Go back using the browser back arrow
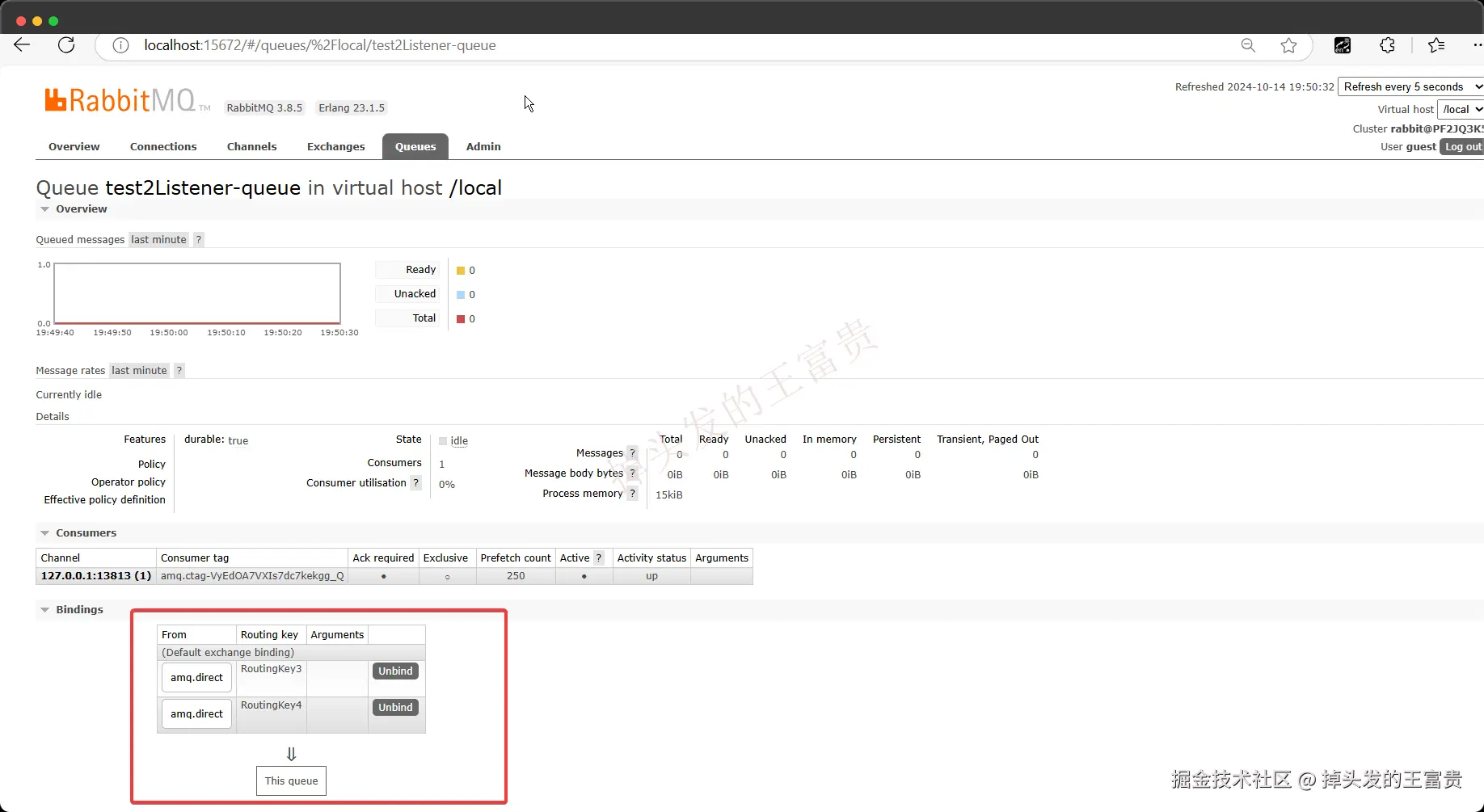 point(23,45)
